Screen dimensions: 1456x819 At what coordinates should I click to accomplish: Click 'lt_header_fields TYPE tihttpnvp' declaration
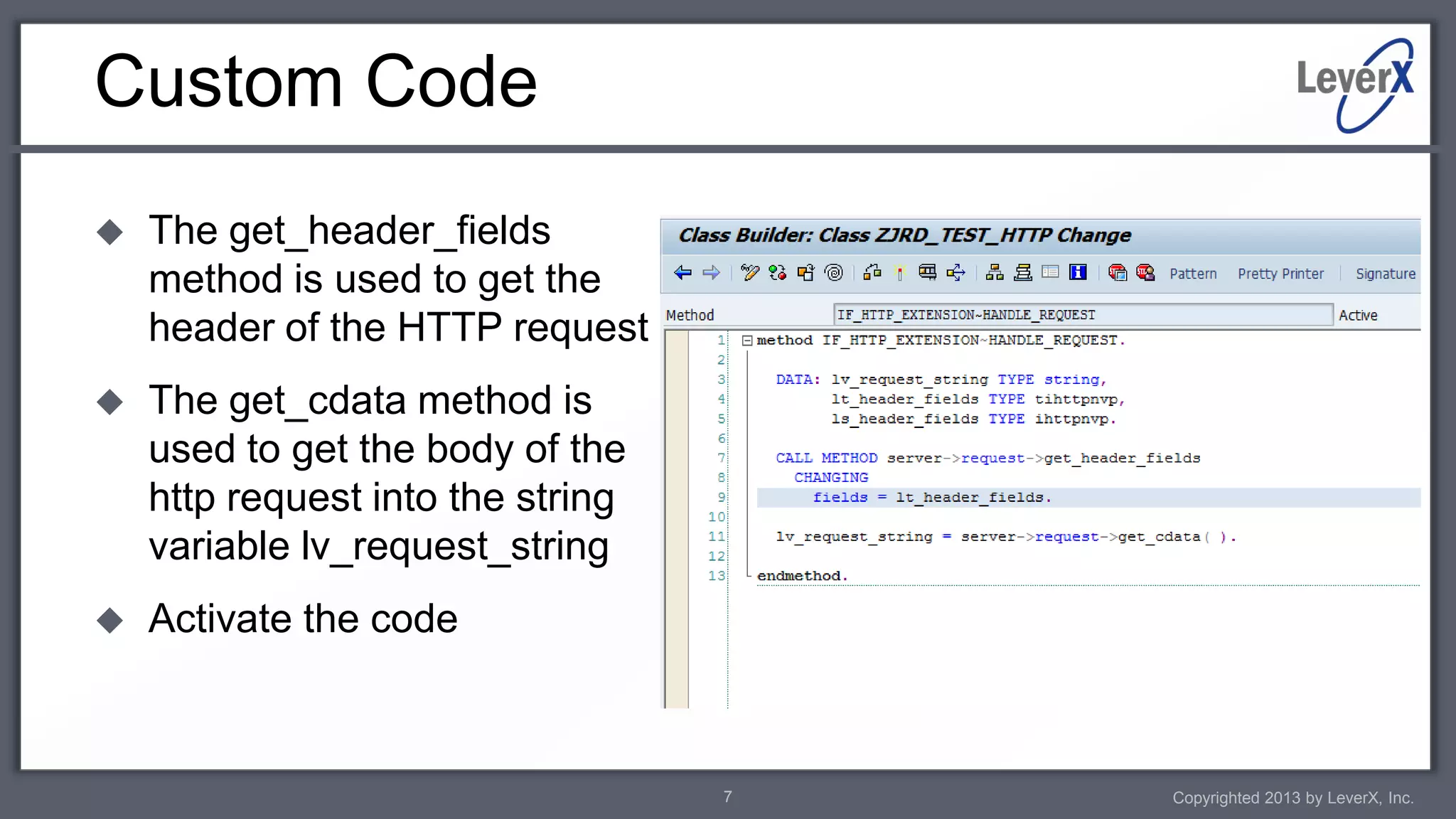tap(978, 400)
